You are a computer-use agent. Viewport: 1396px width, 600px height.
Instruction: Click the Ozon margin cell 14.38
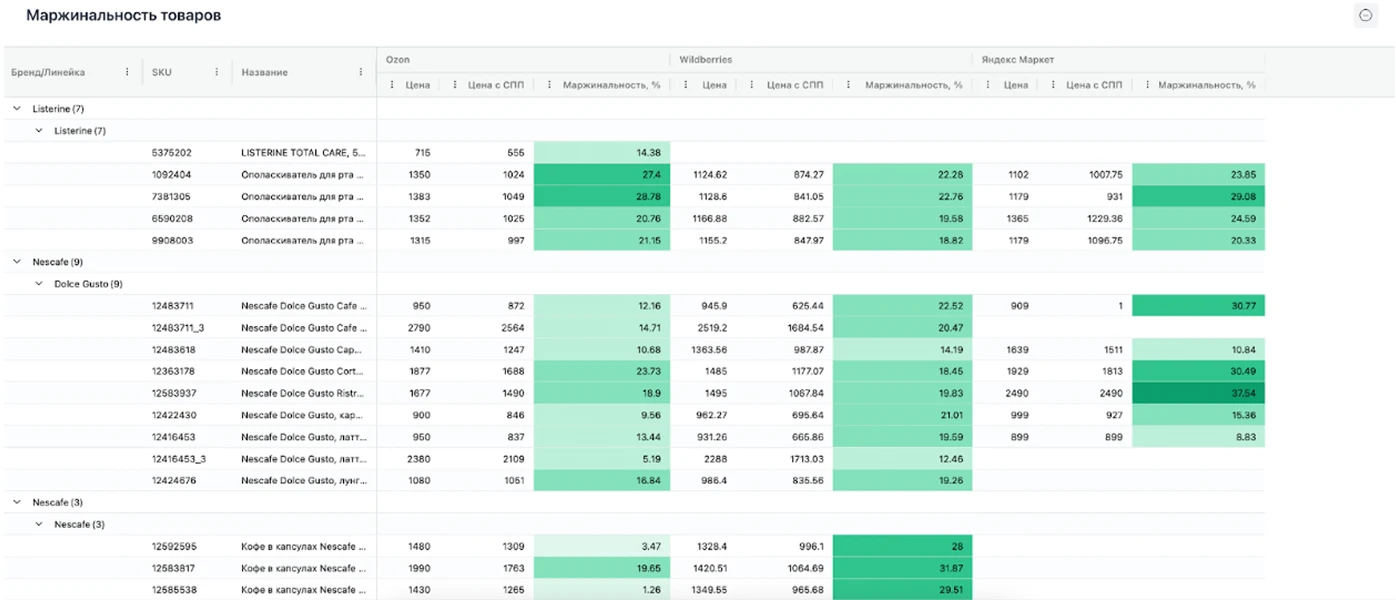(602, 153)
